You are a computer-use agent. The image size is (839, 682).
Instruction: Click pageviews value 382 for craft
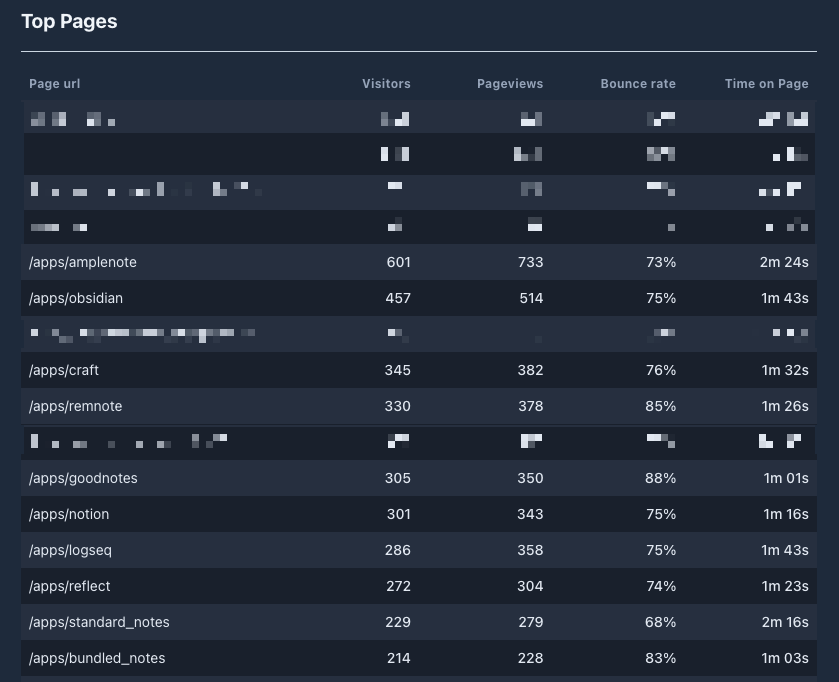tap(531, 370)
